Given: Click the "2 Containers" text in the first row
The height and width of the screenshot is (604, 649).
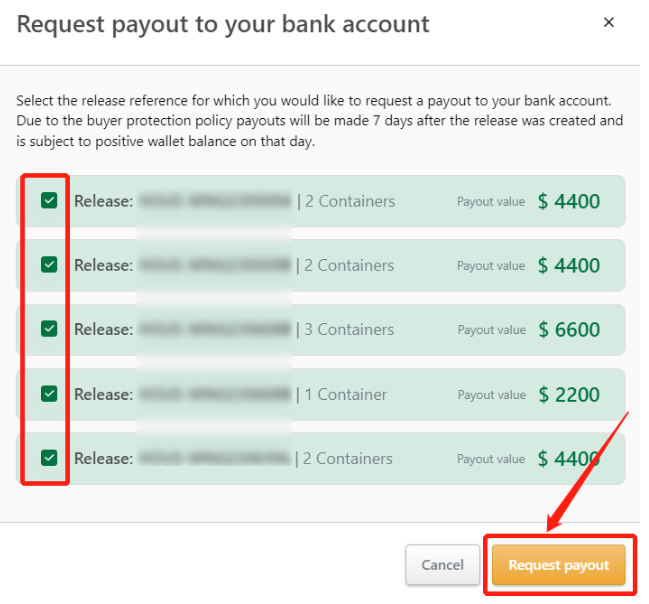Looking at the screenshot, I should tap(350, 201).
